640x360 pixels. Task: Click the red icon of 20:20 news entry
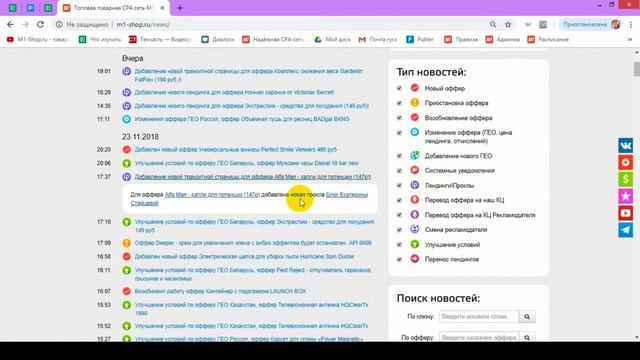(x=127, y=150)
